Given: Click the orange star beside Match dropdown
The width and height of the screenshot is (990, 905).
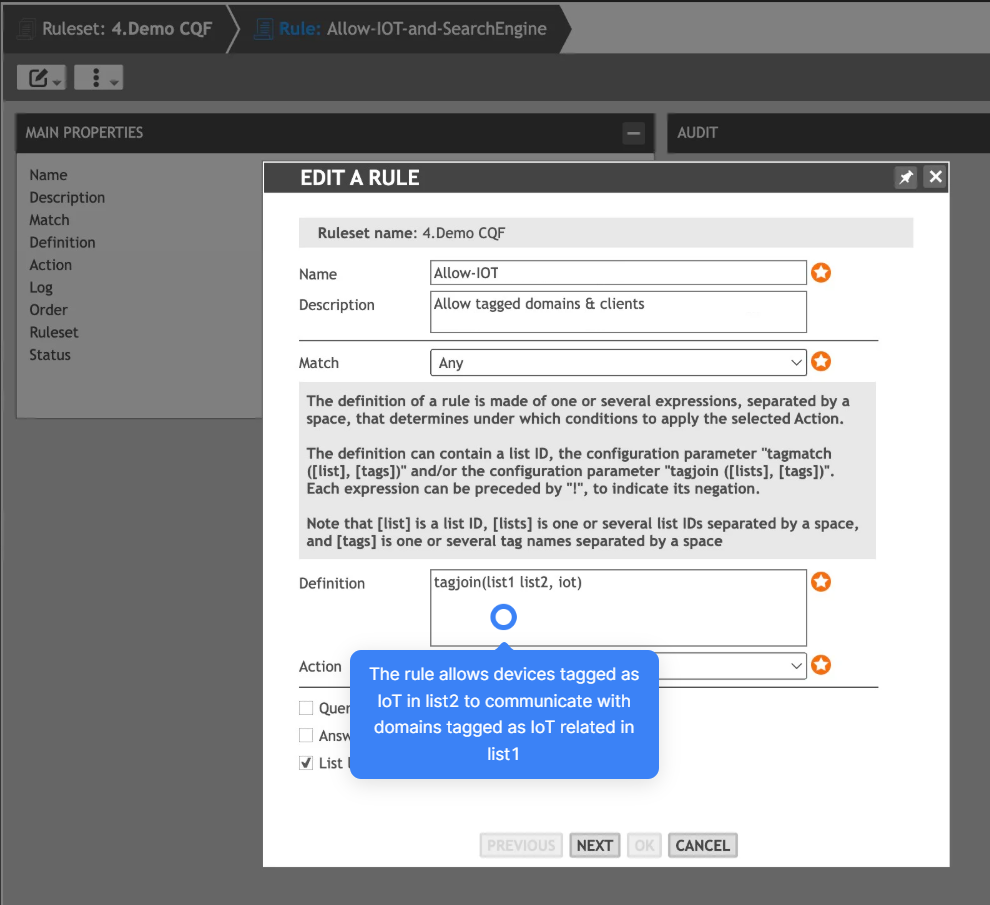Looking at the screenshot, I should pos(821,362).
